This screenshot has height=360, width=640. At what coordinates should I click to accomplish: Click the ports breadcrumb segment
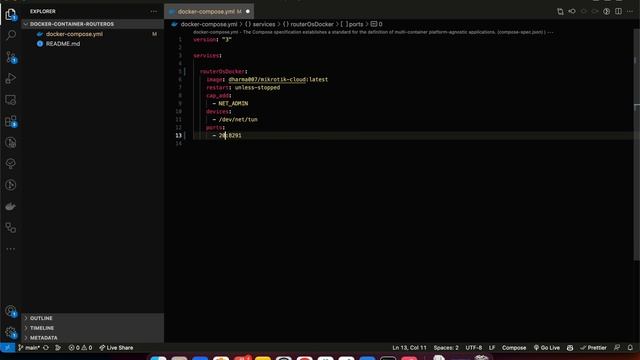click(x=356, y=24)
